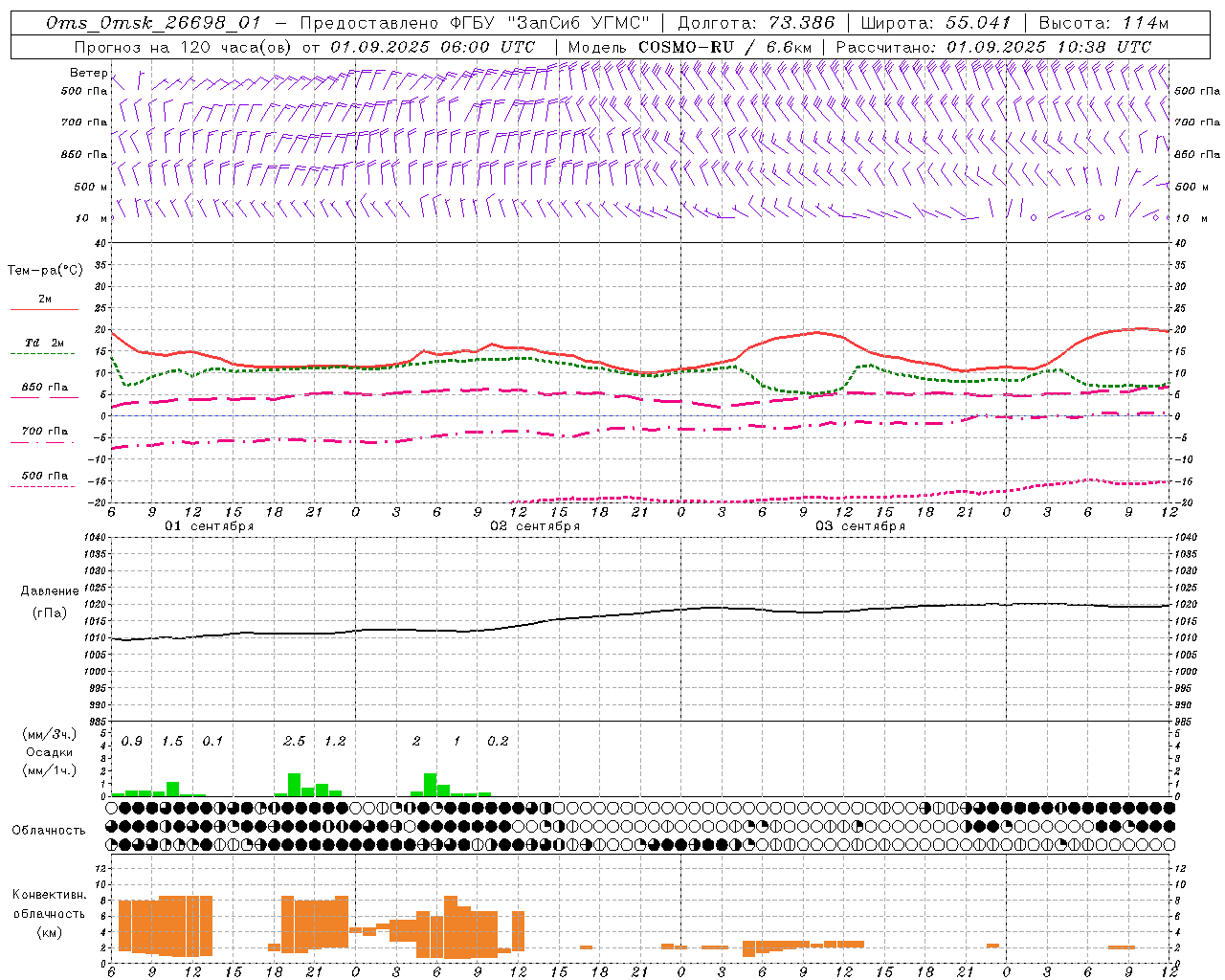Click the Широта: 55.041 value

936,23
